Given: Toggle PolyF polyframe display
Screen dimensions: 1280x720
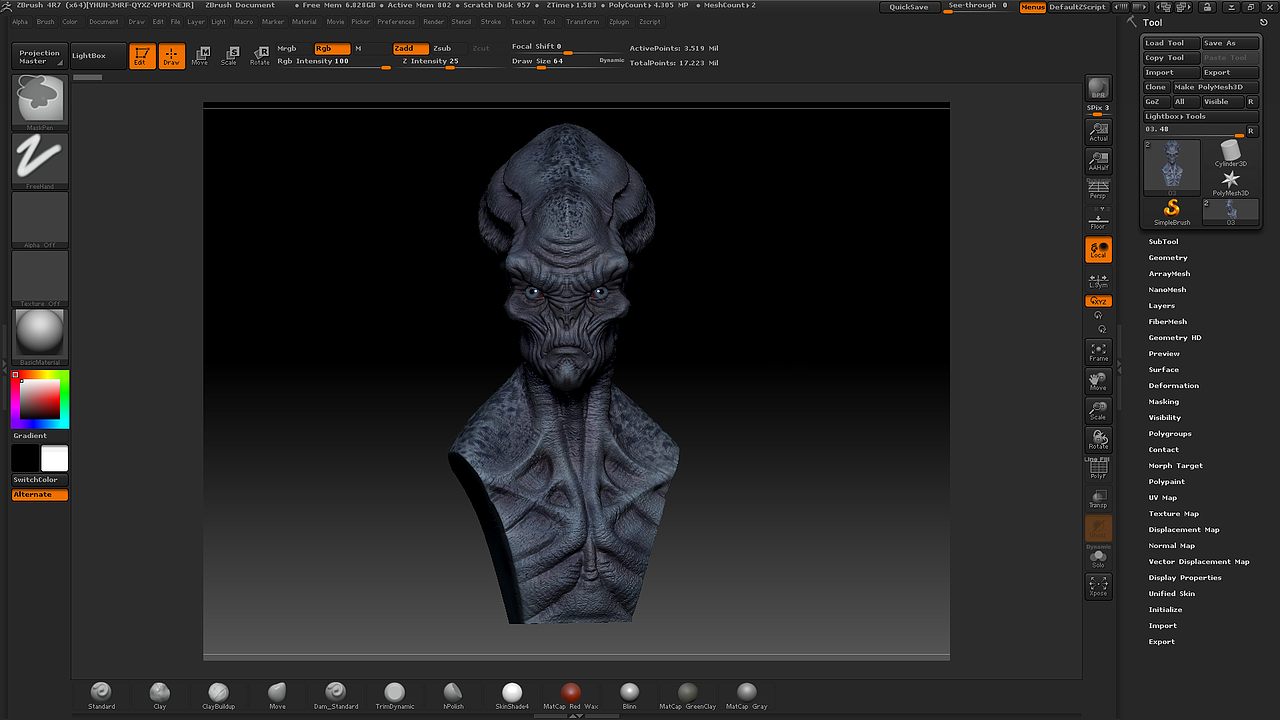Looking at the screenshot, I should 1099,469.
